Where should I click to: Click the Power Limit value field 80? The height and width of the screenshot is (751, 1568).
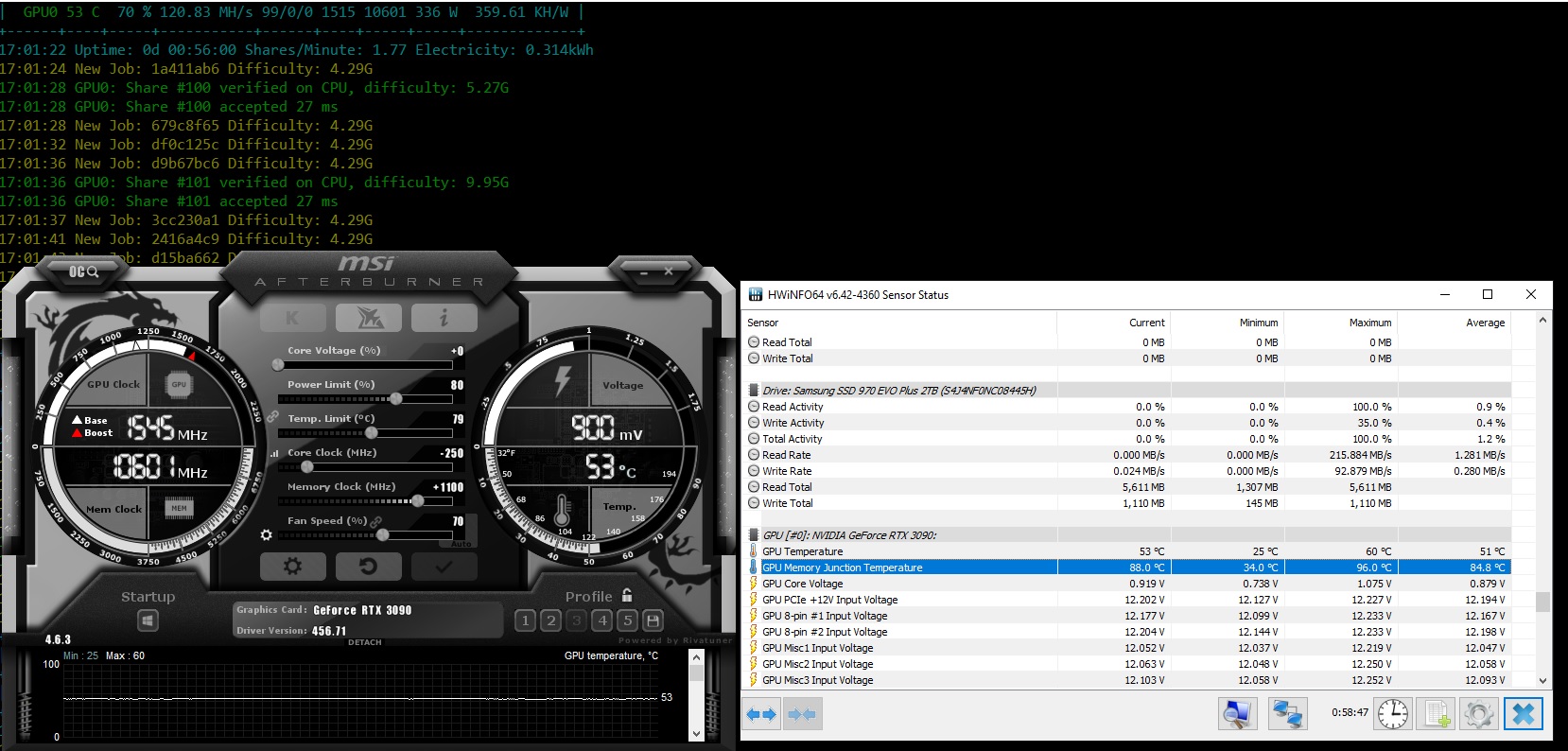point(457,385)
